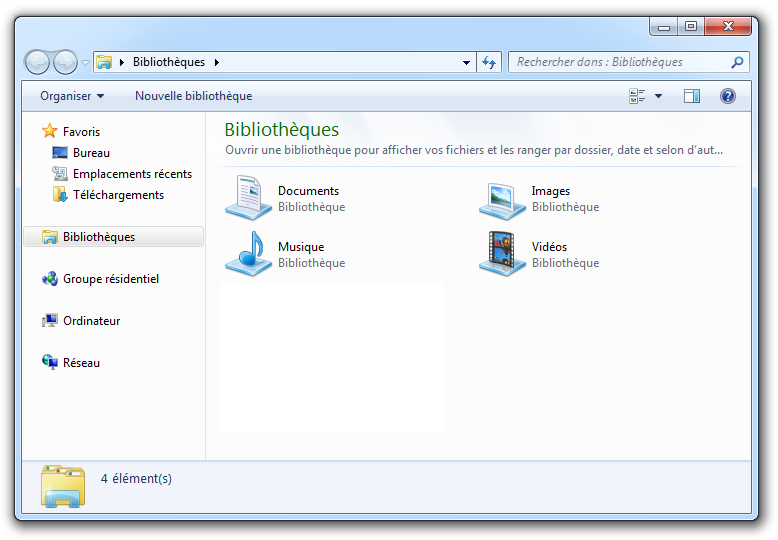The width and height of the screenshot is (778, 540).
Task: Refresh the Bibliothèques view
Action: pyautogui.click(x=489, y=63)
